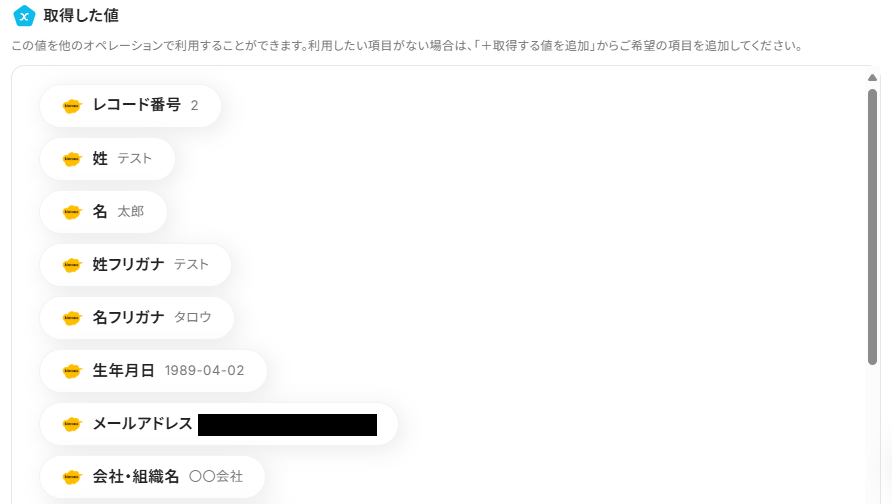Click the kintone icon in 姓フリガナ chip
892x504 pixels.
(72, 265)
